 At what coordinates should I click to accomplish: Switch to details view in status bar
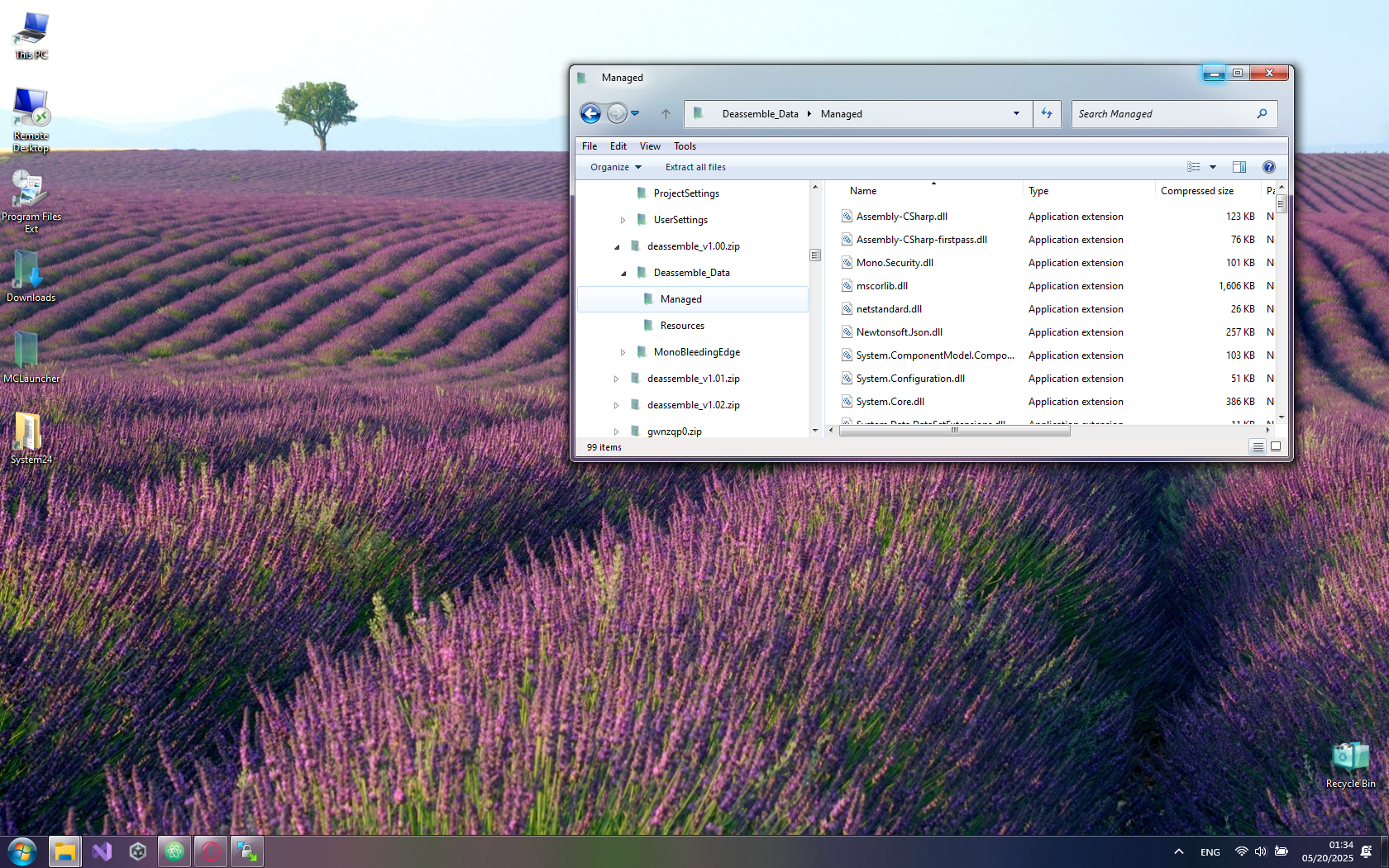[1257, 447]
